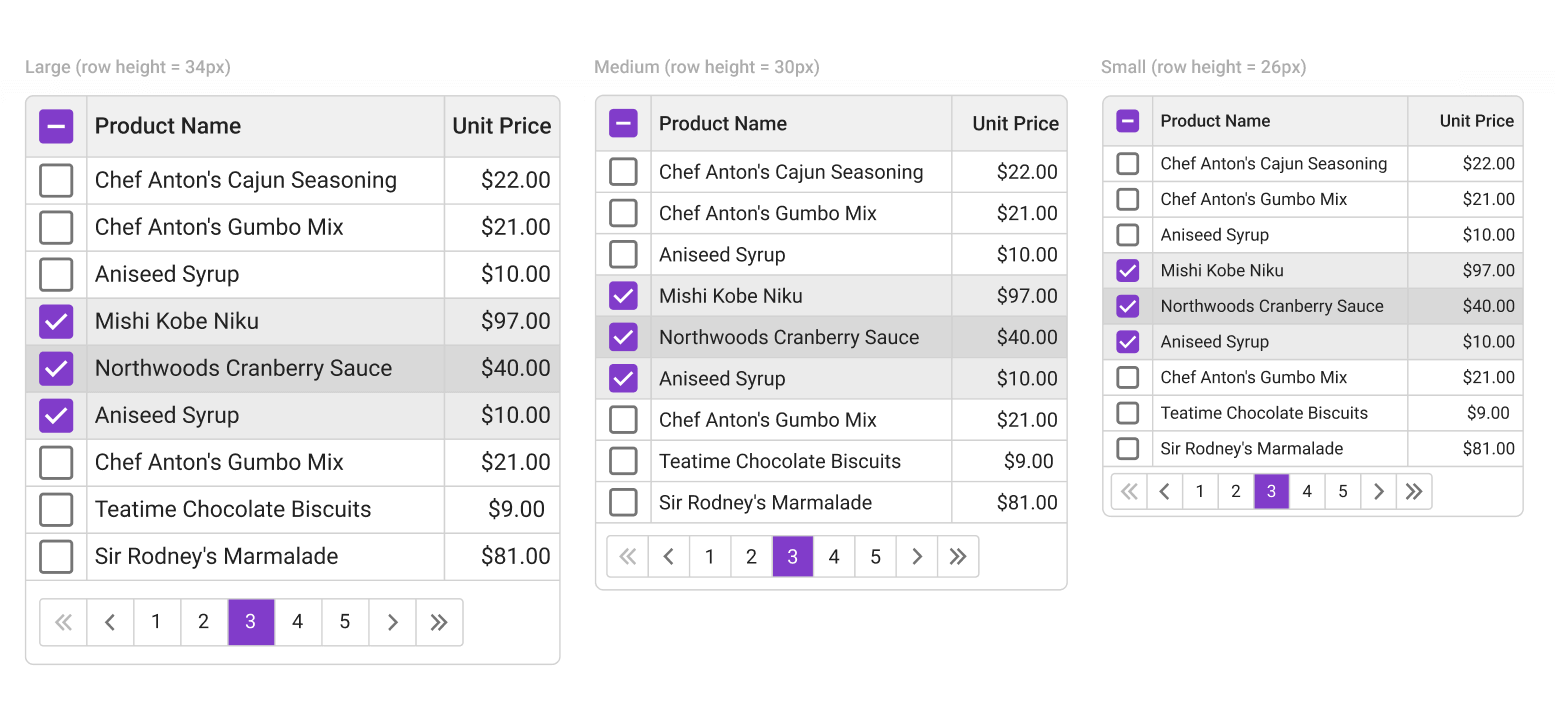Toggle select-all checkbox in Small grid header

coord(1127,121)
